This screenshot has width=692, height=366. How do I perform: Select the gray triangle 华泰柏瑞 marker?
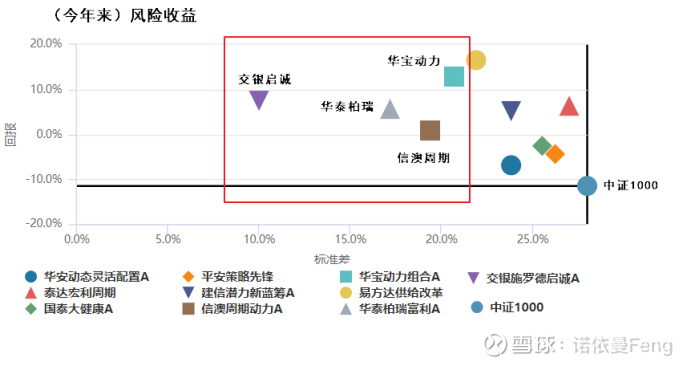coord(390,109)
